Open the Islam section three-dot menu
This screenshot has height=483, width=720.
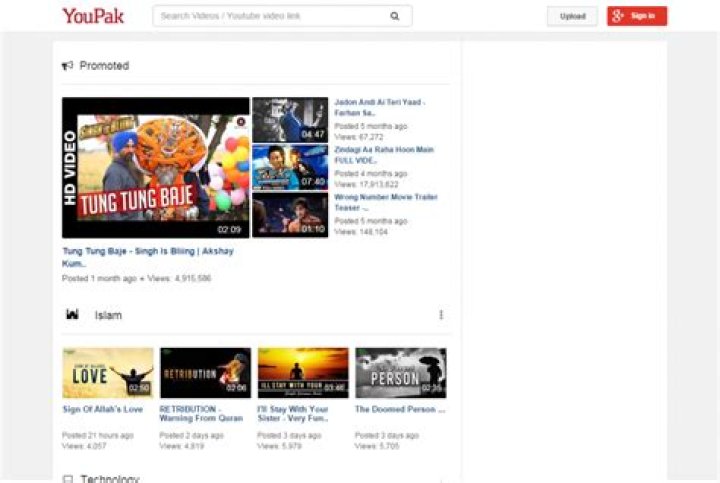click(441, 315)
